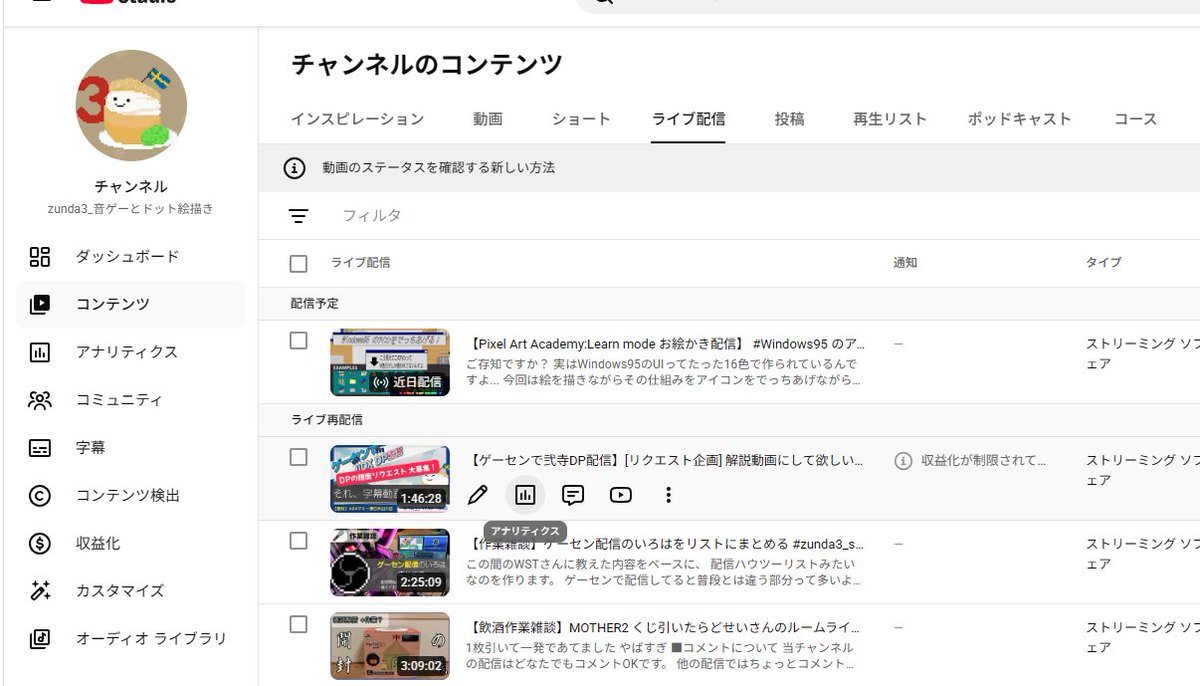Open the Pixel Art Academy stream thumbnail
This screenshot has height=686, width=1200.
[390, 362]
